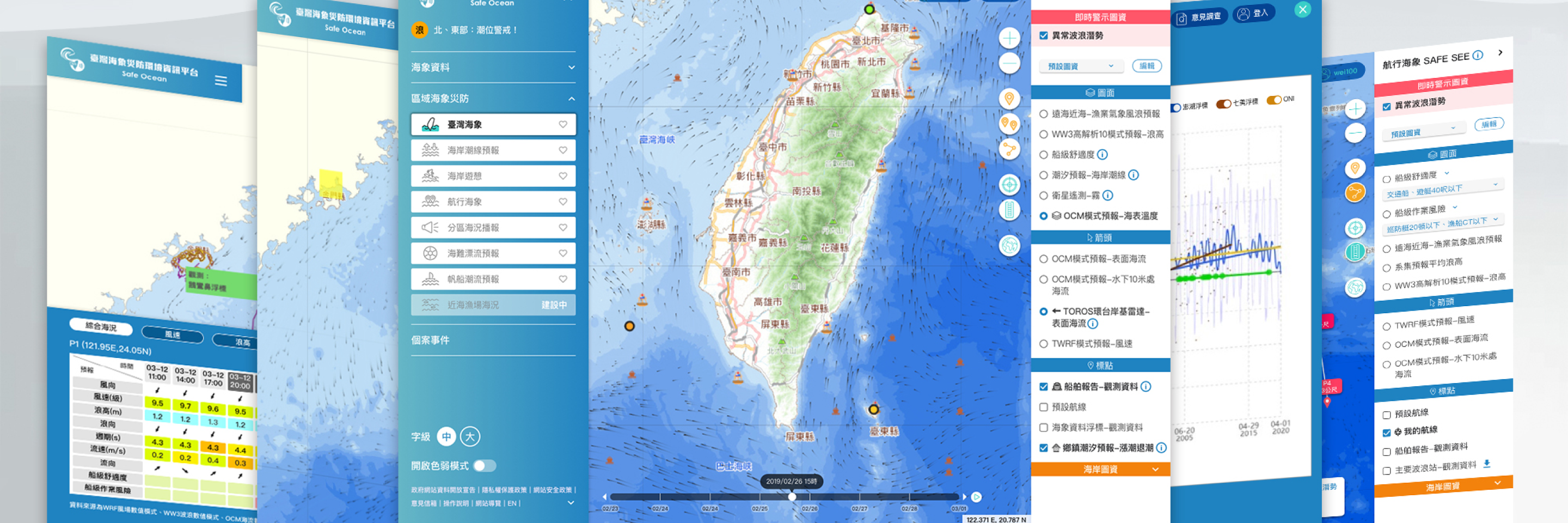Favorite 海岸潮線預報 with its heart icon
Image resolution: width=1568 pixels, height=523 pixels.
point(563,150)
